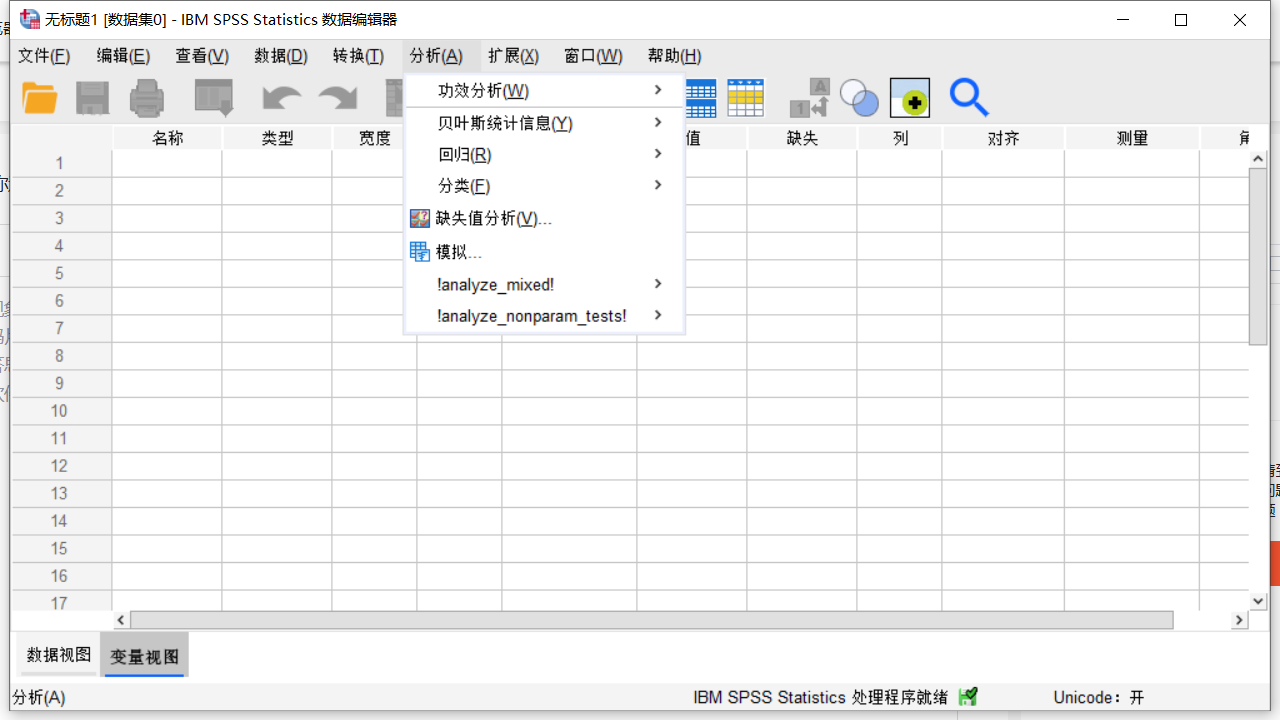The image size is (1280, 720).
Task: Open the recall recent dialogs icon
Action: 213,98
